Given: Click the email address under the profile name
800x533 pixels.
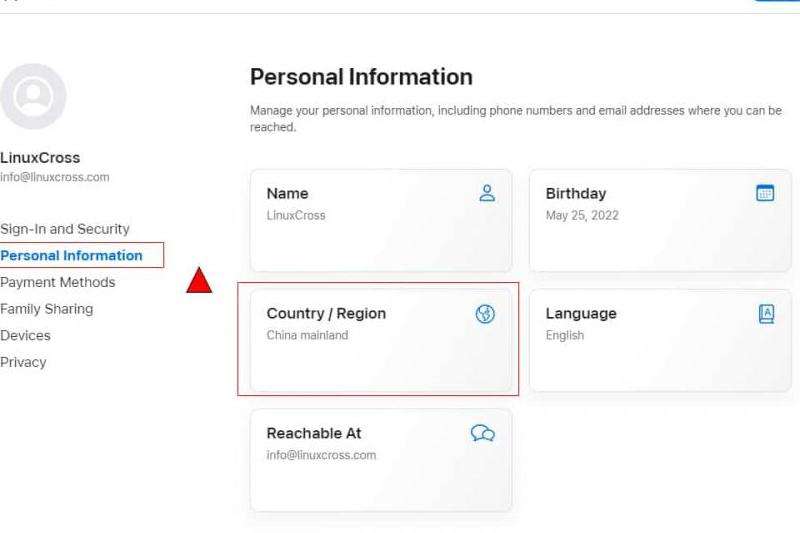Looking at the screenshot, I should pos(55,177).
